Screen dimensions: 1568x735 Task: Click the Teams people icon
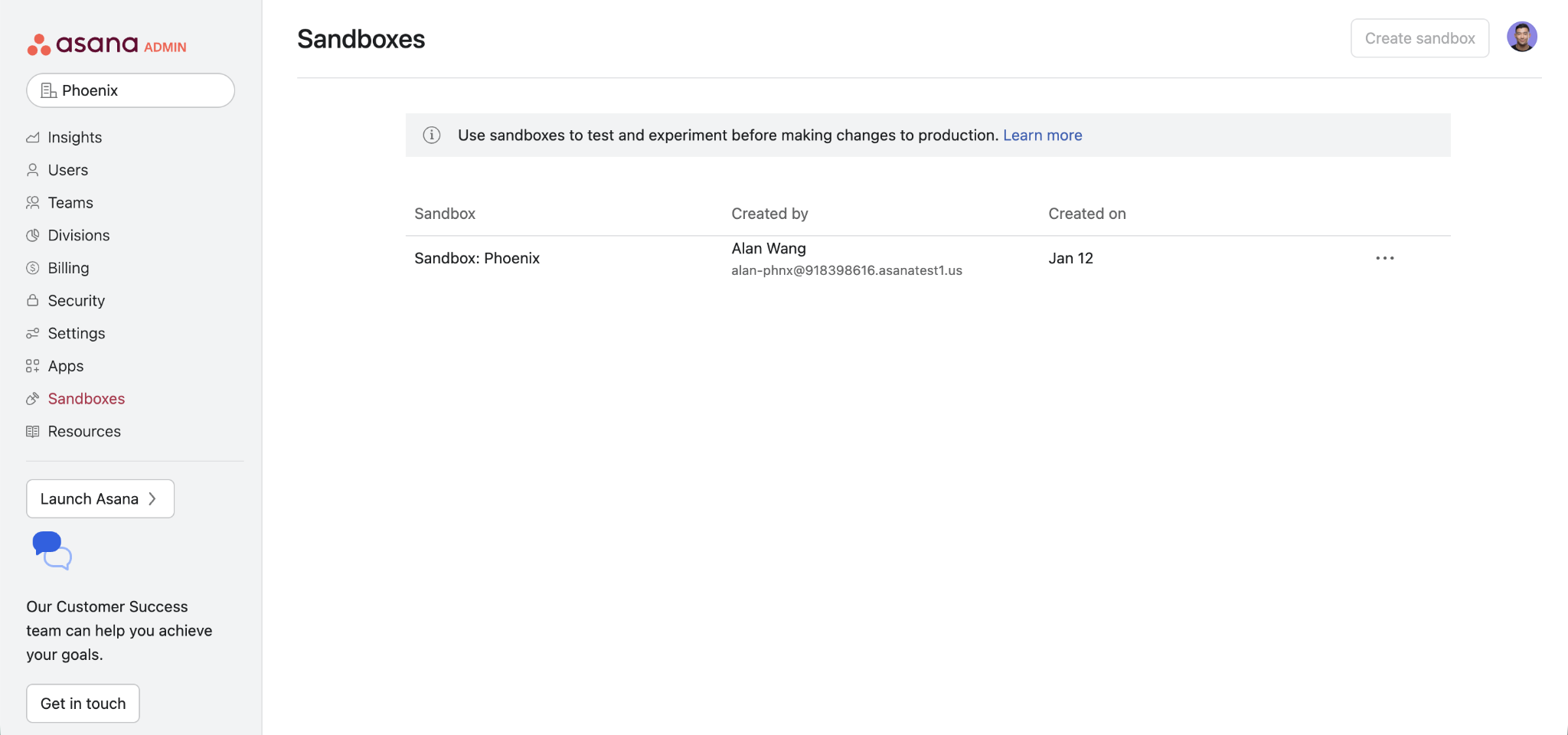tap(32, 203)
